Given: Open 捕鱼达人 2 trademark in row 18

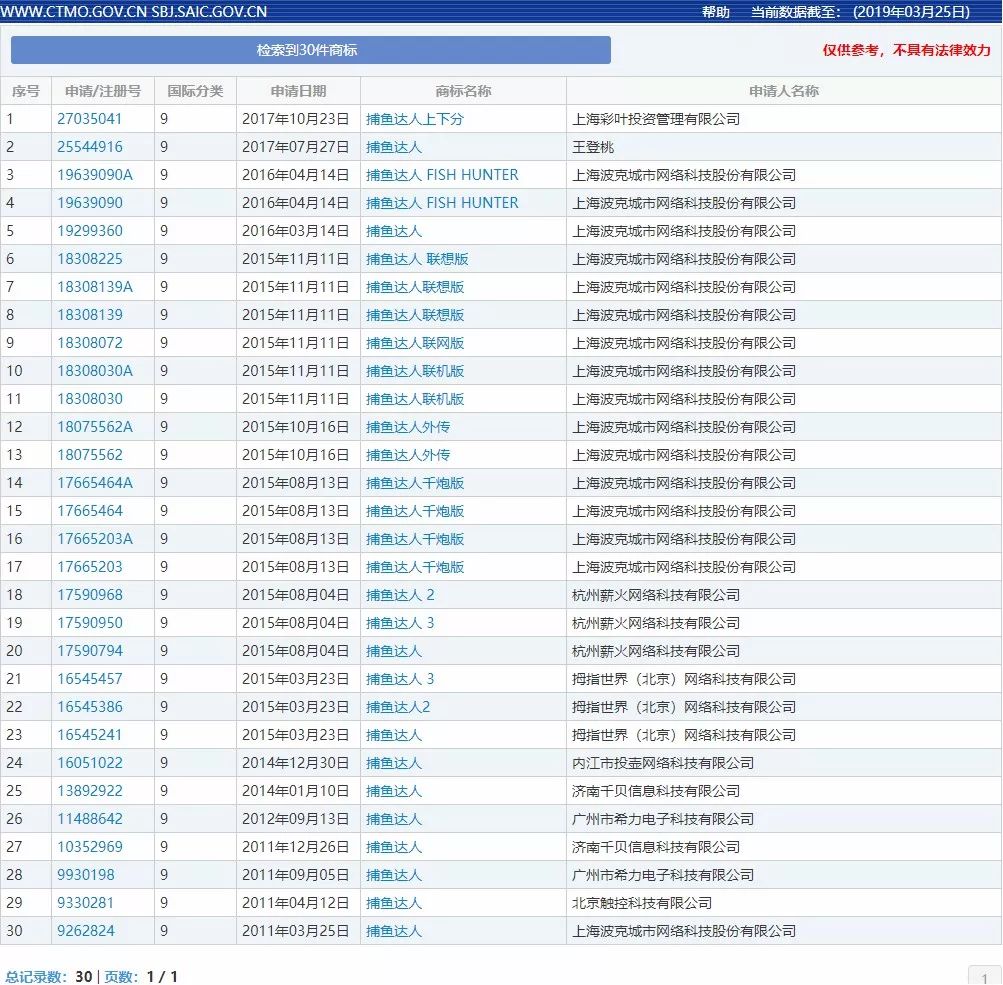Looking at the screenshot, I should (400, 595).
